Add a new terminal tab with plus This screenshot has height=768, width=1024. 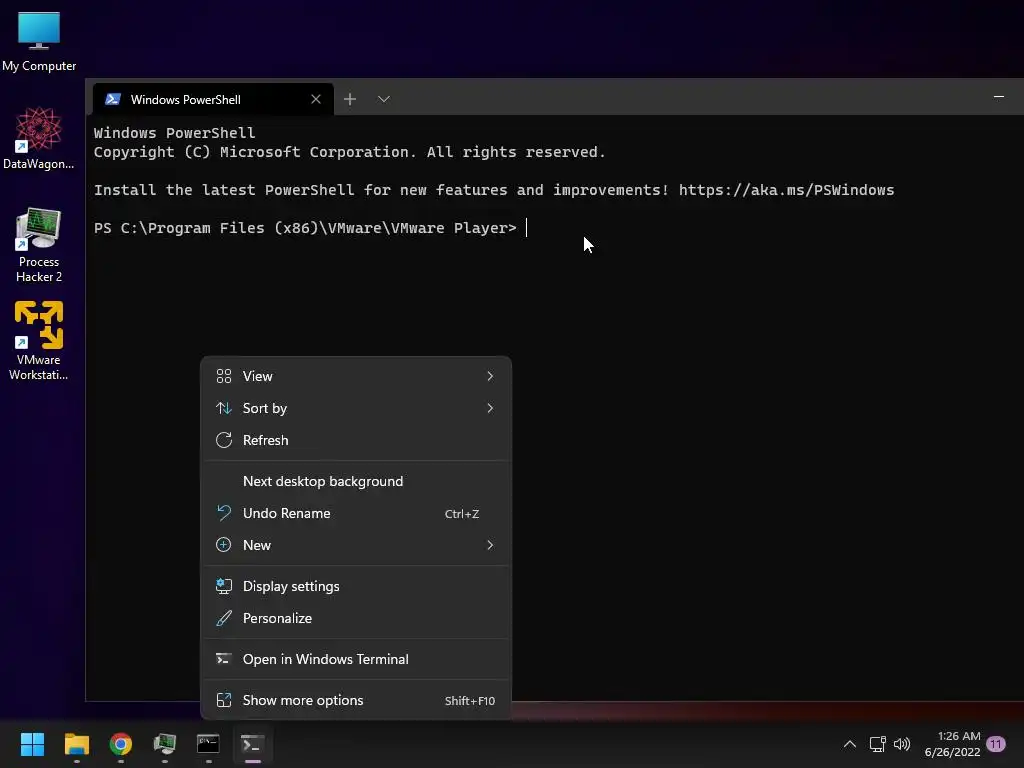pyautogui.click(x=350, y=99)
